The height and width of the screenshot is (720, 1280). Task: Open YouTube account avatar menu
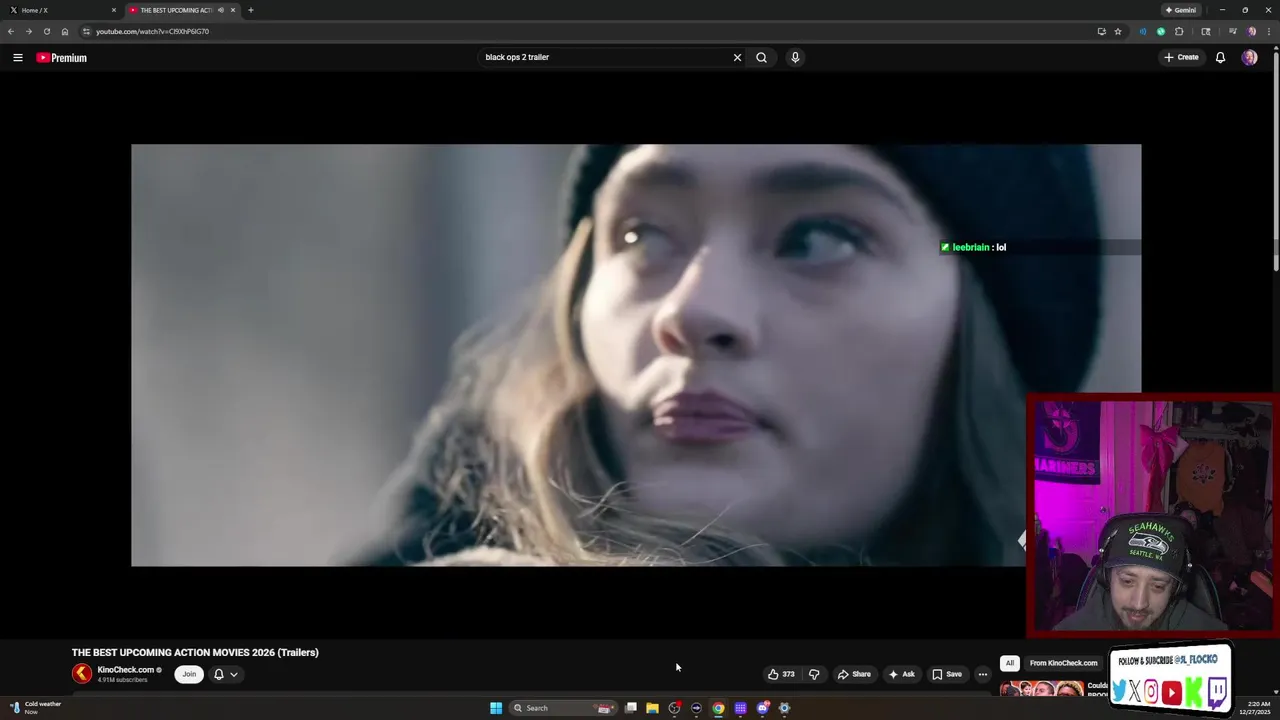pos(1249,57)
